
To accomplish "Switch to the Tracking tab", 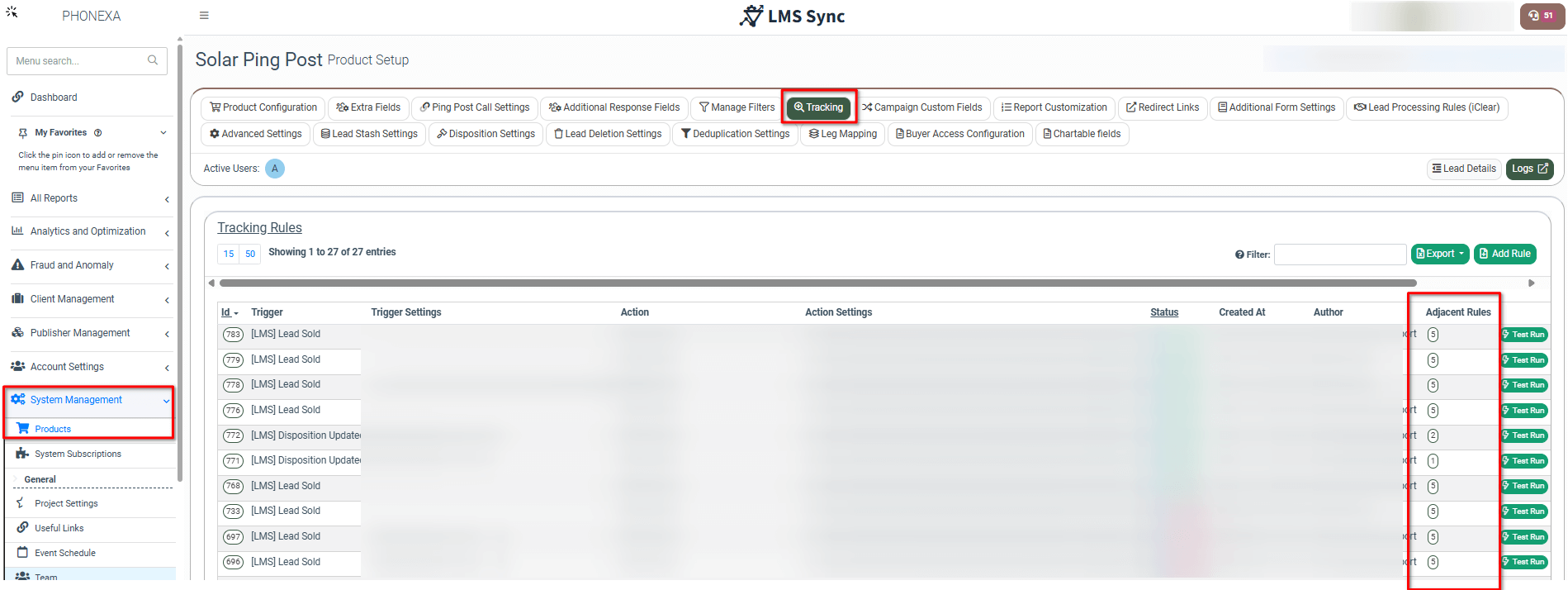I will 818,107.
